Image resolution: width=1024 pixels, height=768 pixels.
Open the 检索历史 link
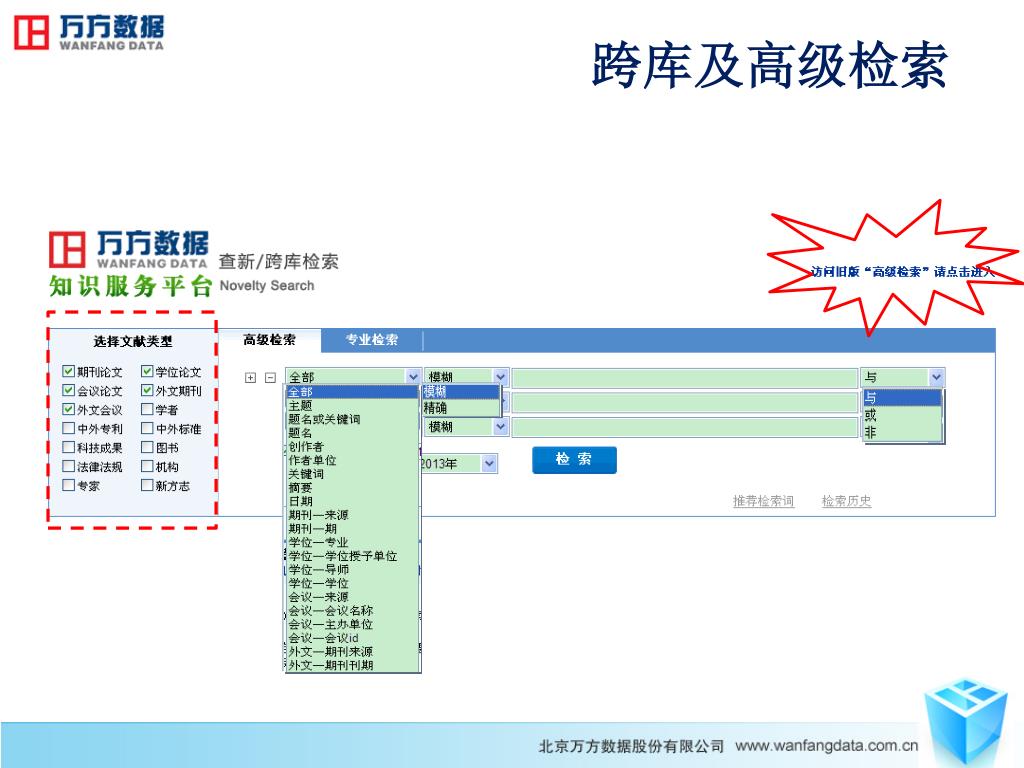(x=846, y=502)
